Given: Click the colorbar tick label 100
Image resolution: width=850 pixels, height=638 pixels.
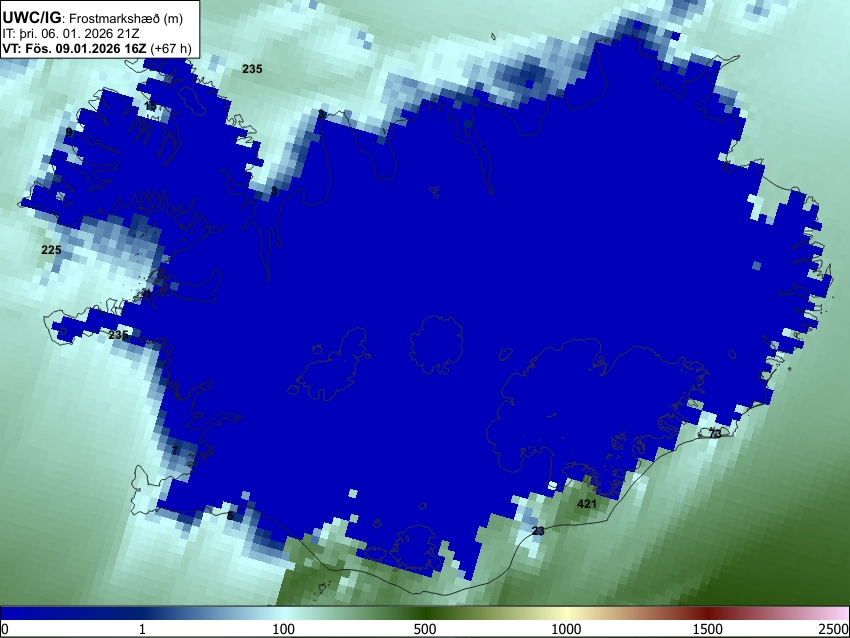Looking at the screenshot, I should click(283, 629).
